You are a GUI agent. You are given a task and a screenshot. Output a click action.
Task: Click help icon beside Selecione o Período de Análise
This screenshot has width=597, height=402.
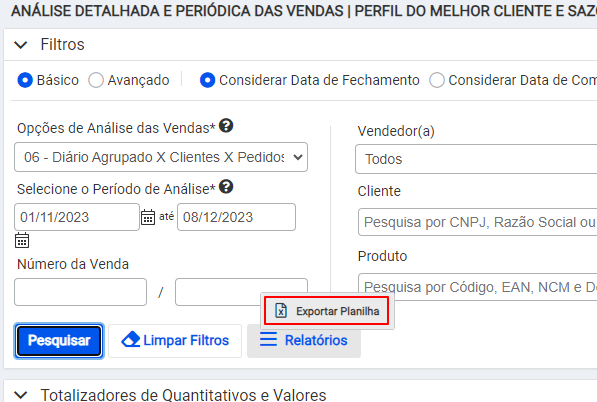[226, 187]
